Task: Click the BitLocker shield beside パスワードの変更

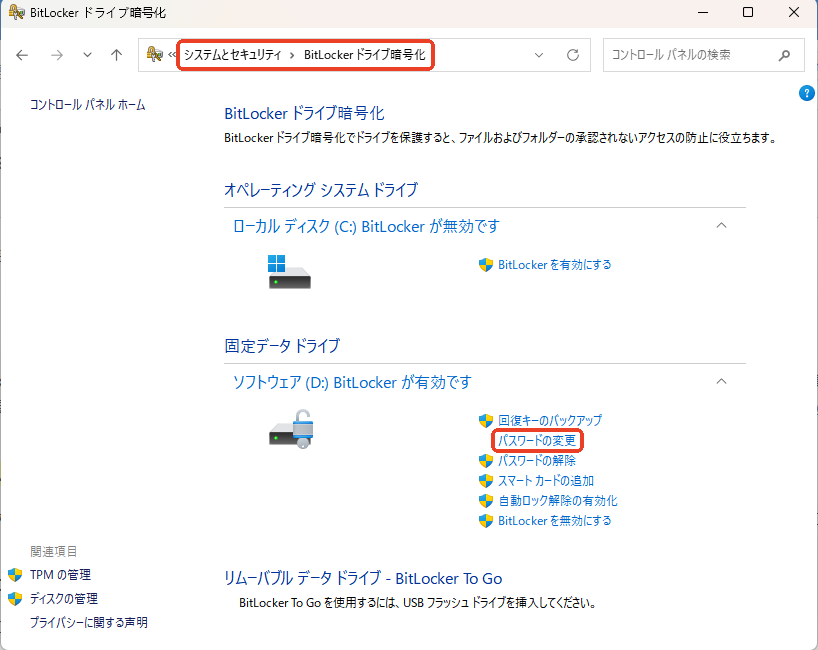Action: click(x=487, y=441)
